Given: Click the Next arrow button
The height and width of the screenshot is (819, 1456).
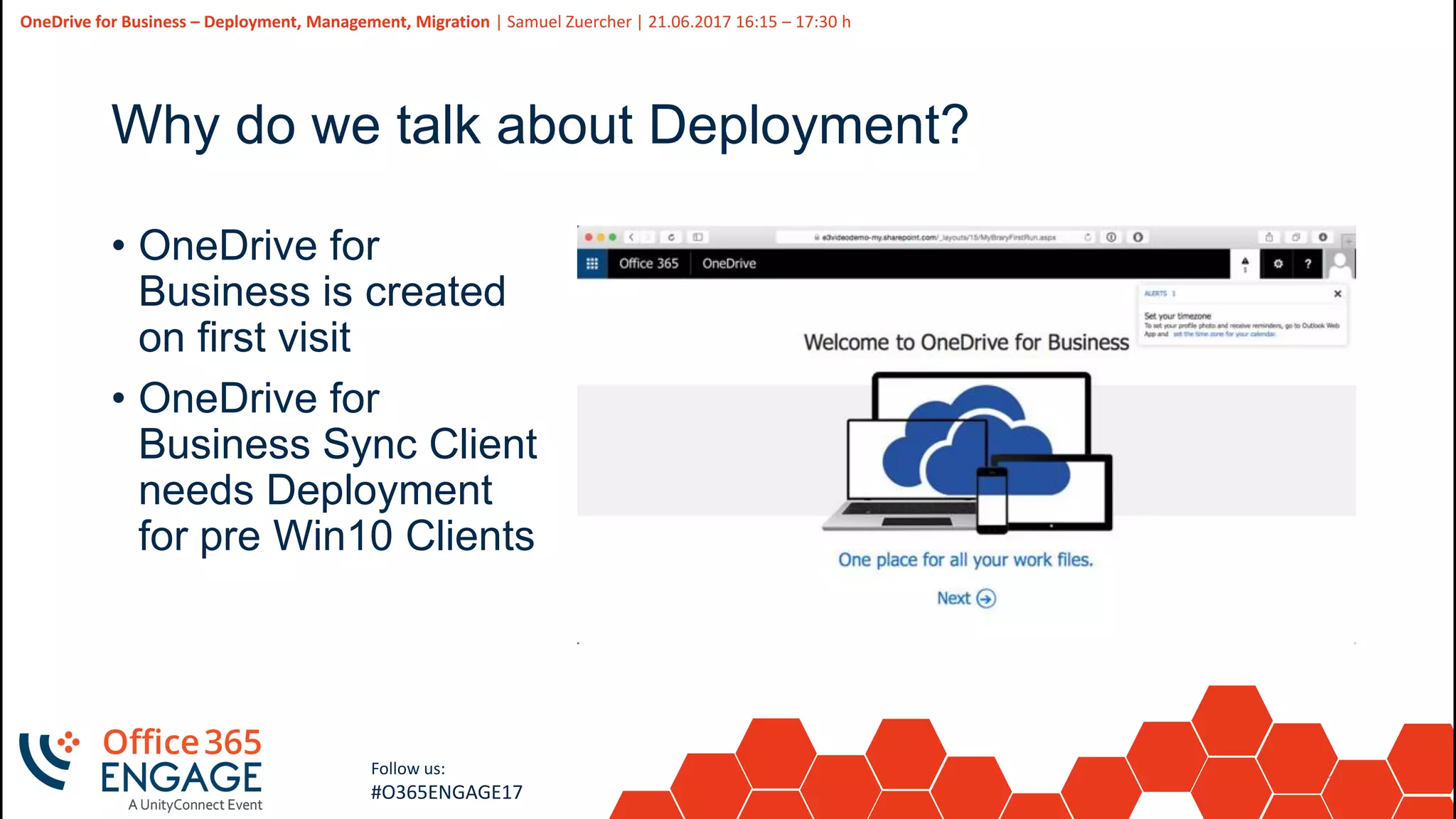Looking at the screenshot, I should click(x=966, y=599).
